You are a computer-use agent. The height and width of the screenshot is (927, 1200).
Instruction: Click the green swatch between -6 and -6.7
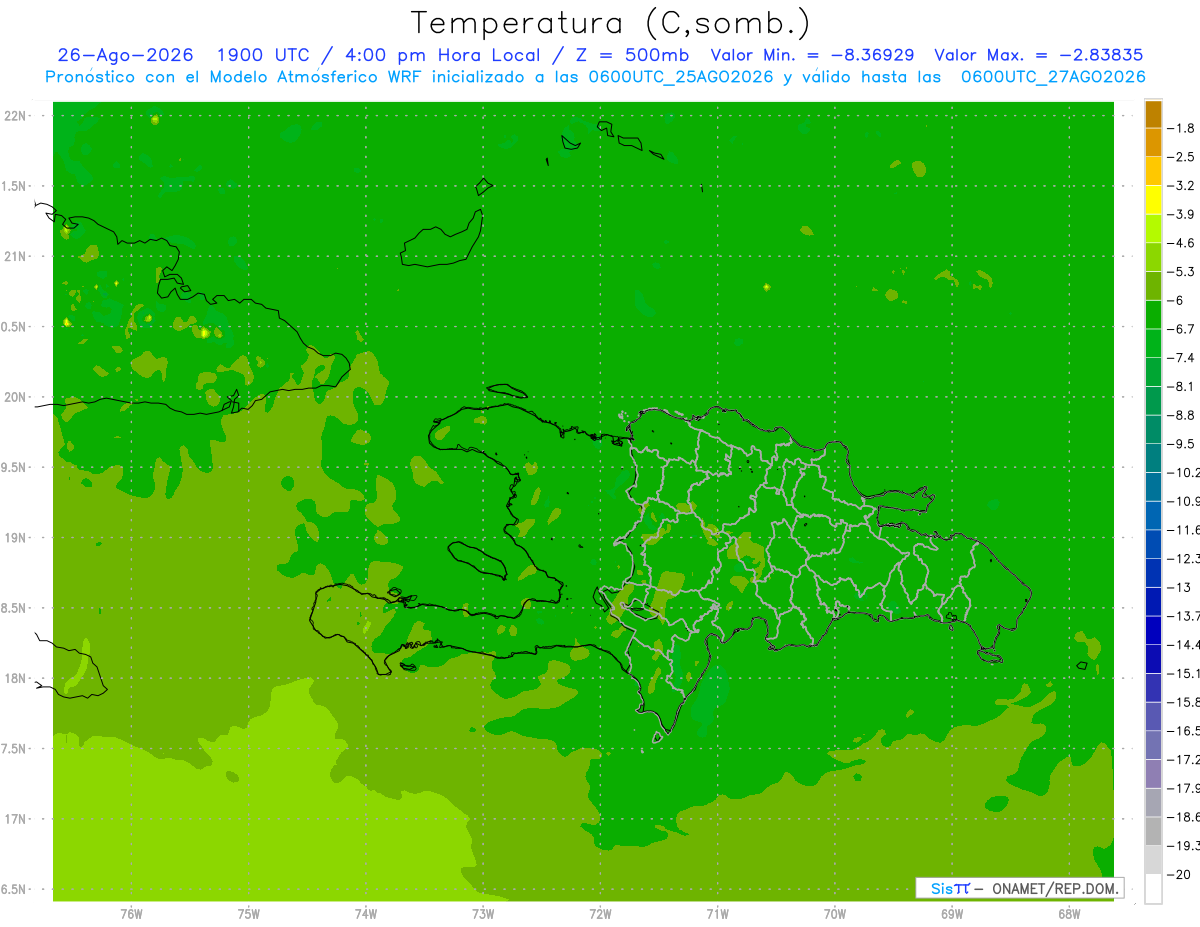tap(1153, 314)
